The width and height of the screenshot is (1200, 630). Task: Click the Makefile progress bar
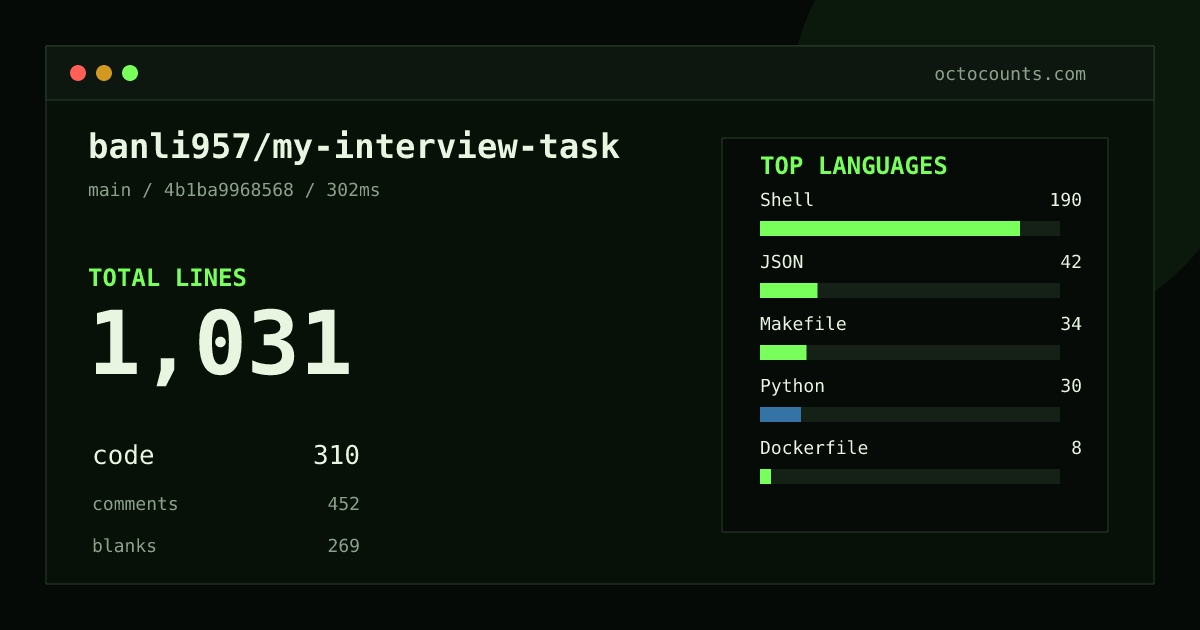point(910,352)
